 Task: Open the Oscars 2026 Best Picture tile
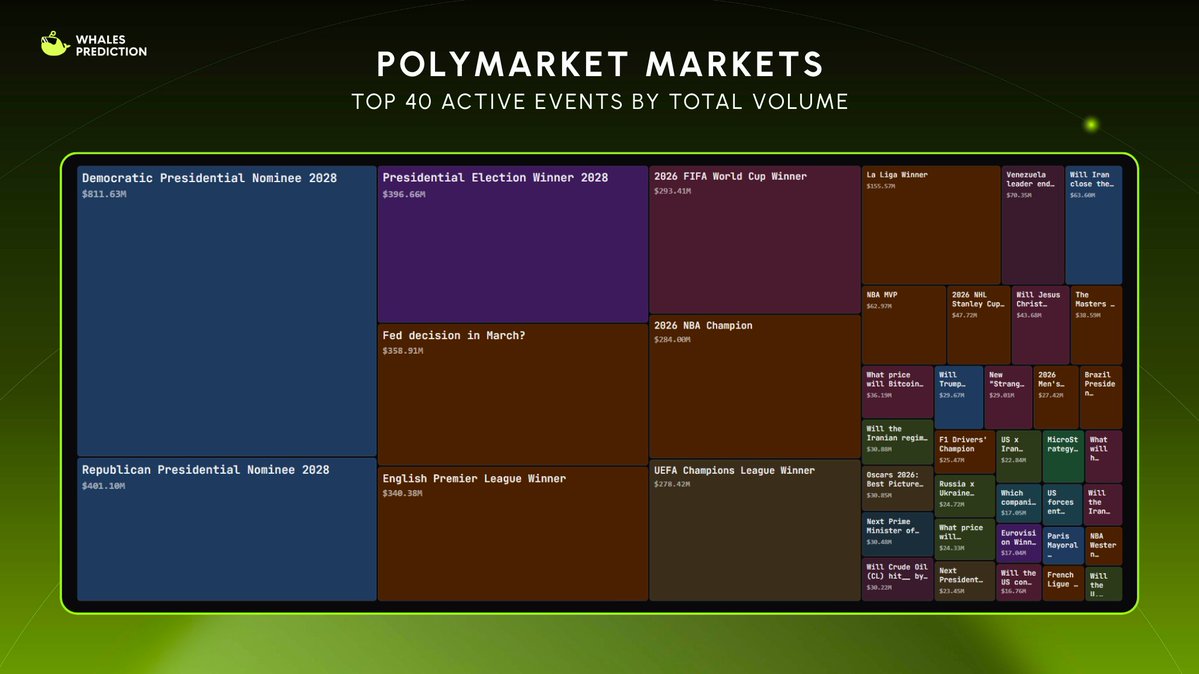point(898,488)
